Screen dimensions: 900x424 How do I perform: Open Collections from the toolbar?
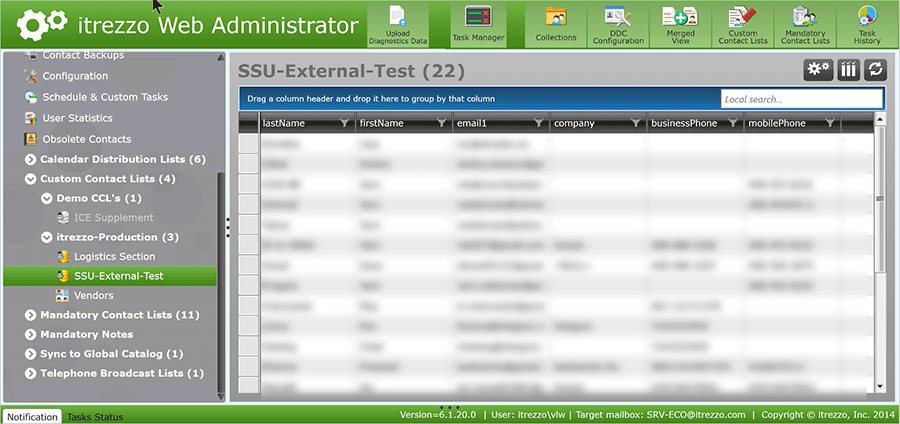click(556, 25)
